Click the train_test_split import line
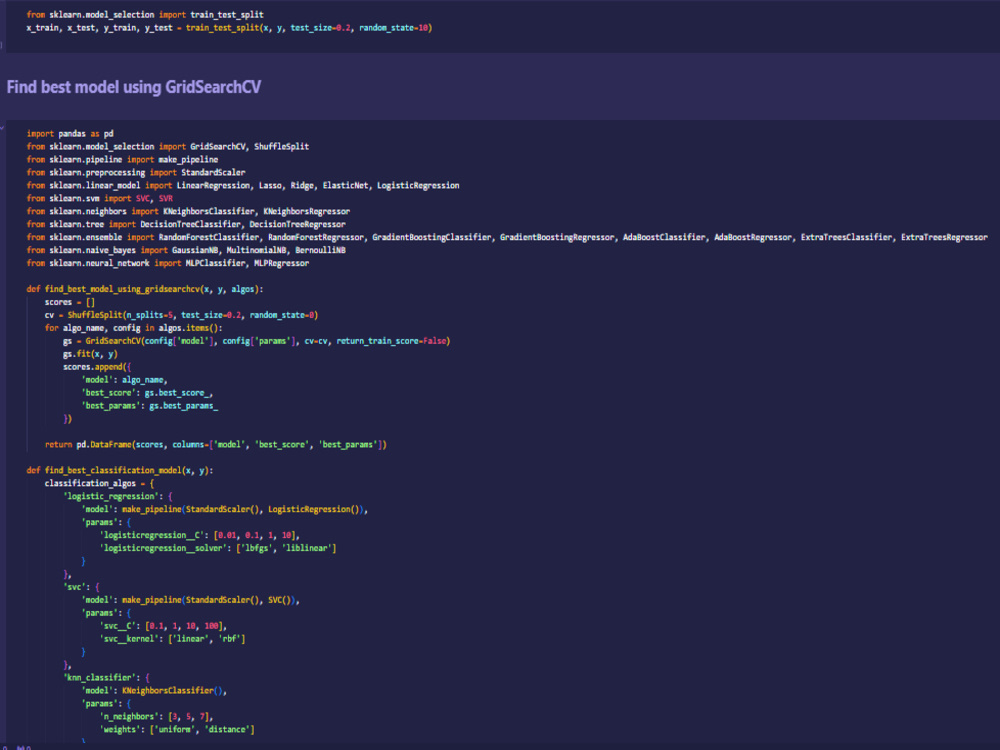Viewport: 1000px width, 750px height. pos(145,15)
